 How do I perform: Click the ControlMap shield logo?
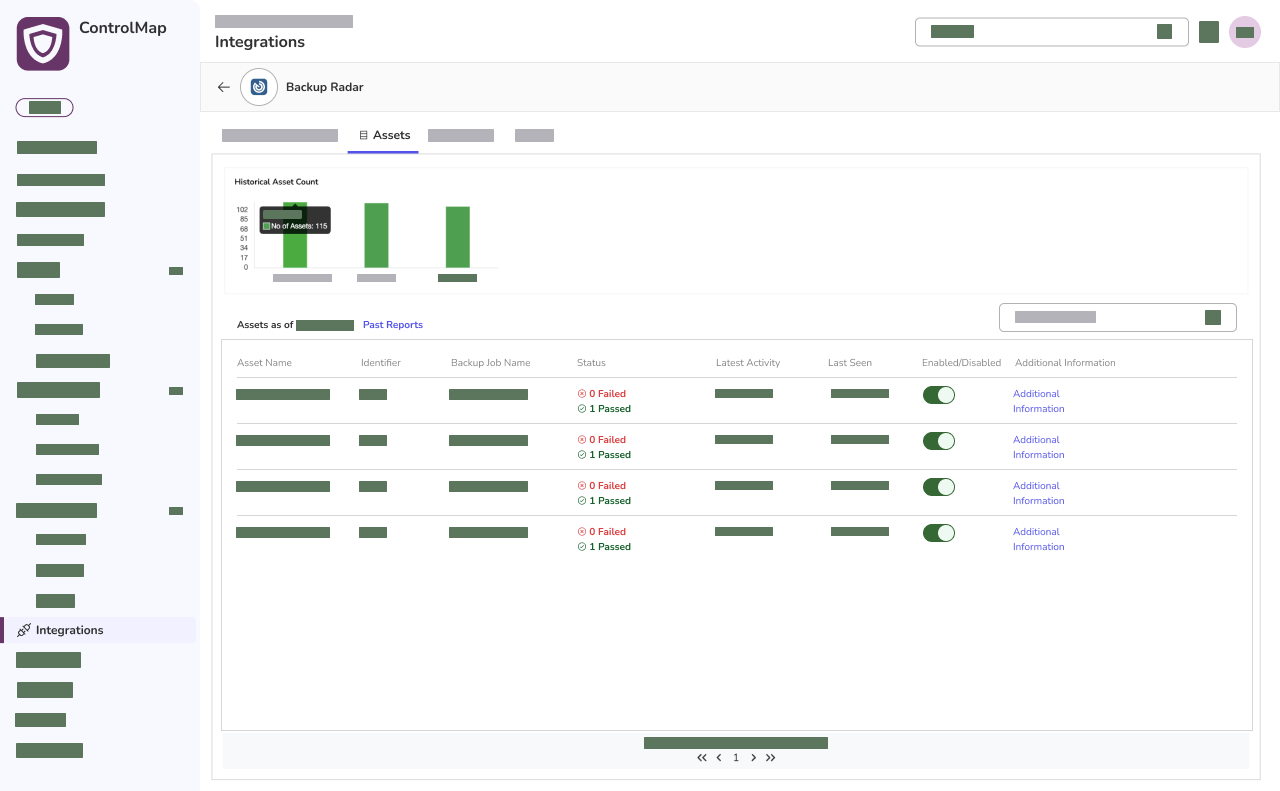43,44
